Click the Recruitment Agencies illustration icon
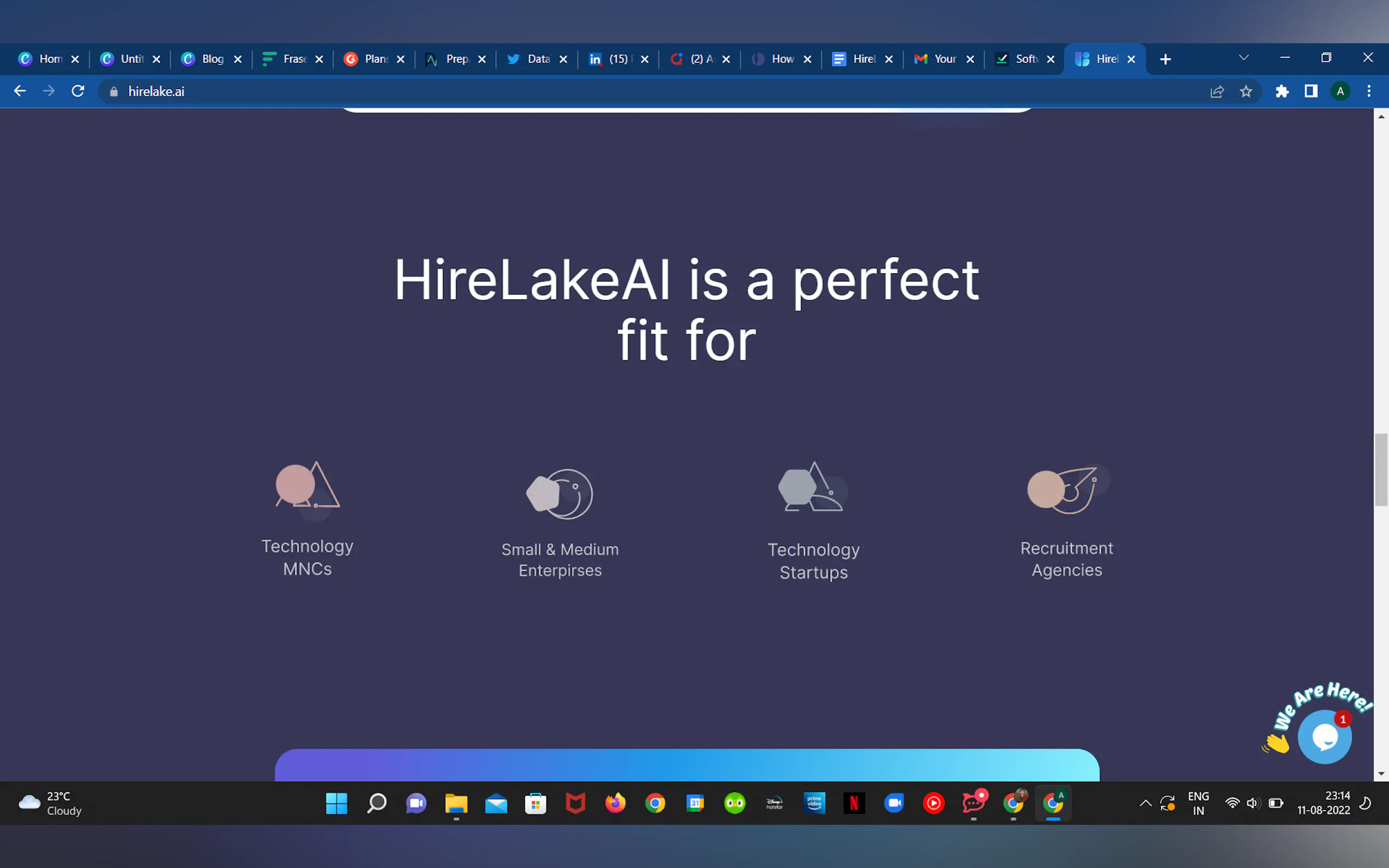This screenshot has width=1389, height=868. tap(1067, 490)
